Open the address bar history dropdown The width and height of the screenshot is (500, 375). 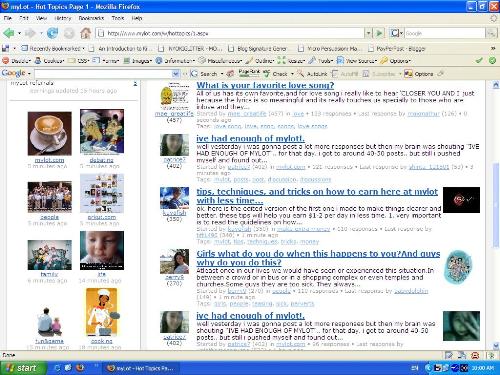coord(368,33)
